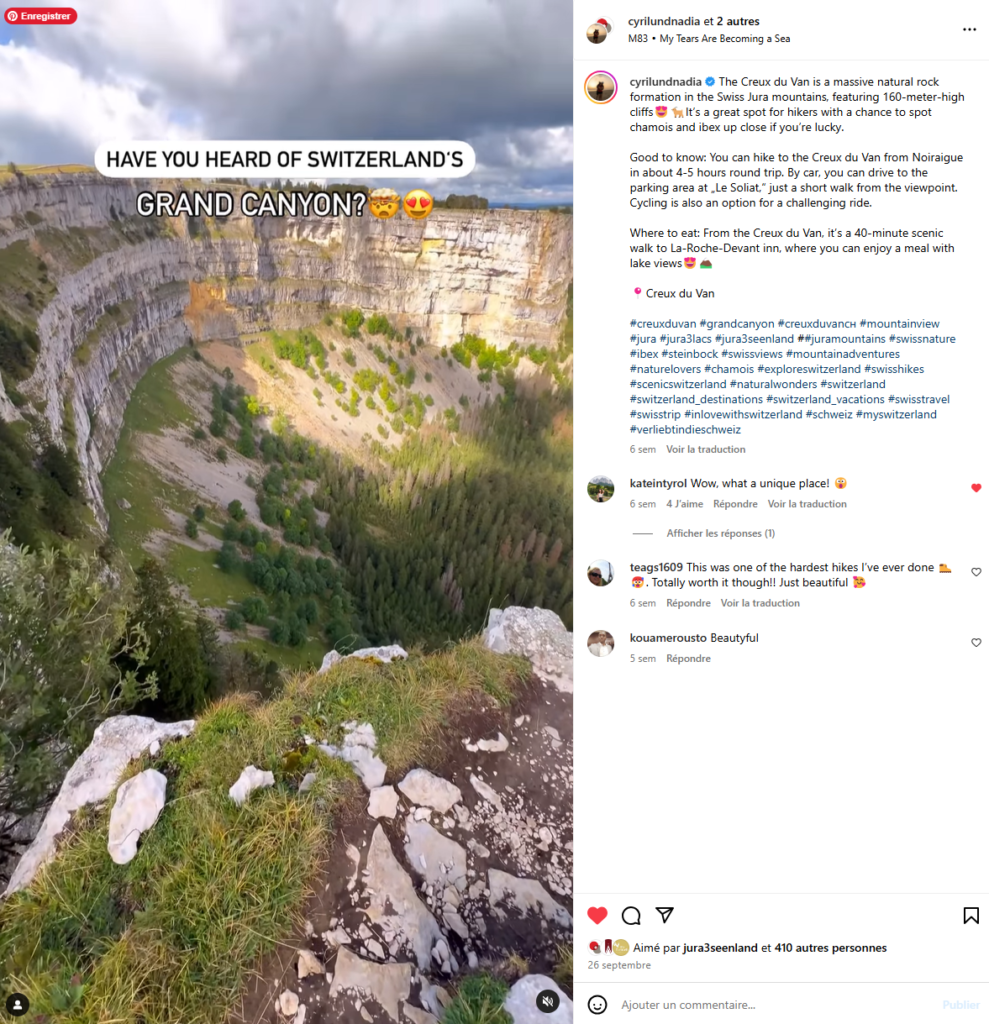Image resolution: width=989 pixels, height=1024 pixels.
Task: Open Creux du Van location pin link
Action: [x=680, y=293]
